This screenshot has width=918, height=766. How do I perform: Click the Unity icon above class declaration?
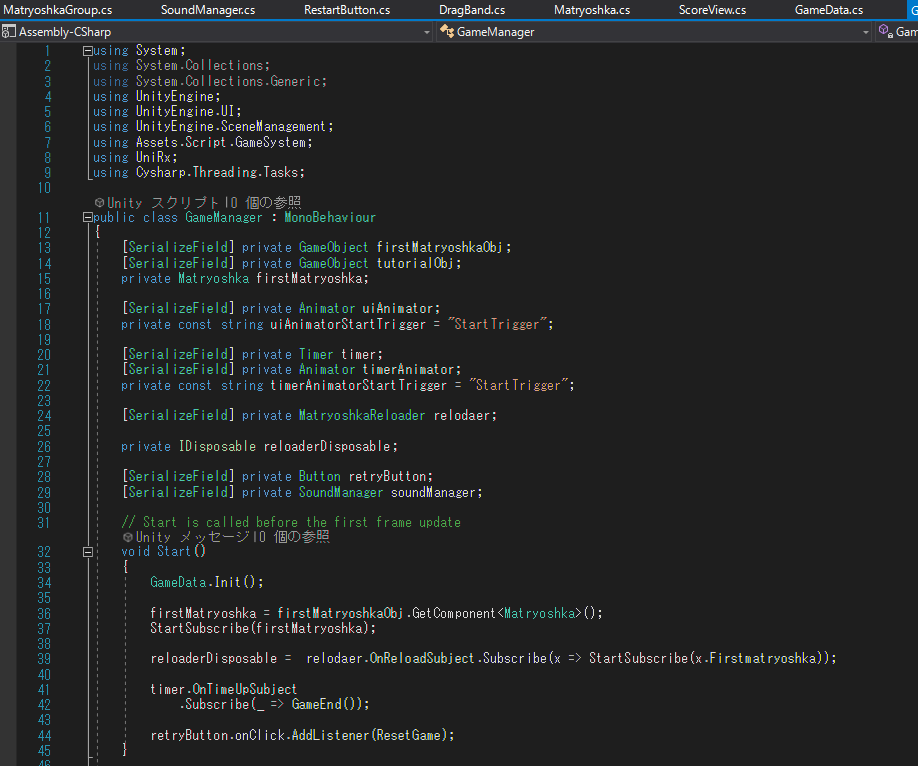tap(100, 203)
